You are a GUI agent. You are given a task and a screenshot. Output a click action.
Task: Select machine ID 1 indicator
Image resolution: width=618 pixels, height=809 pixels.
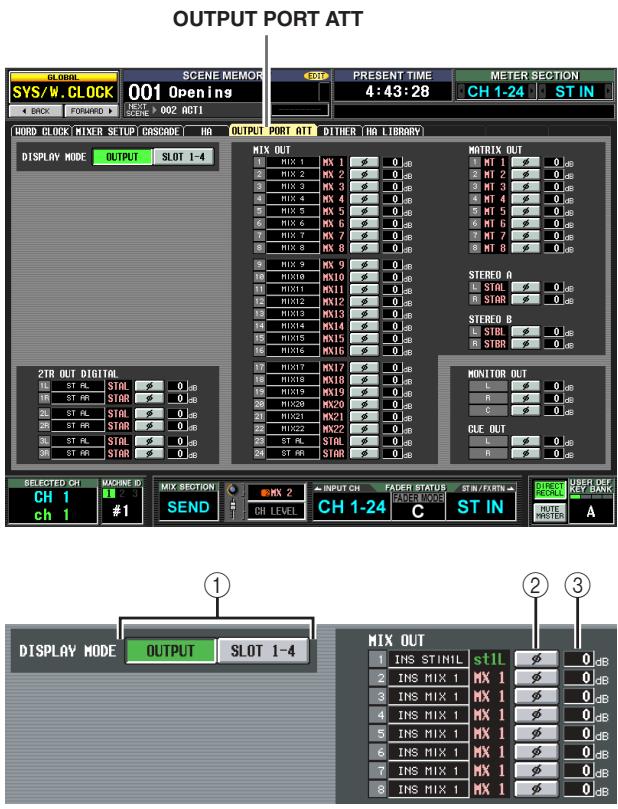[x=109, y=493]
